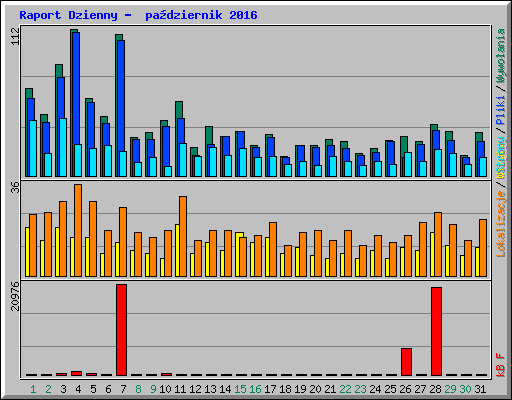Click the 'Lokalizacje' legend label

pos(501,224)
